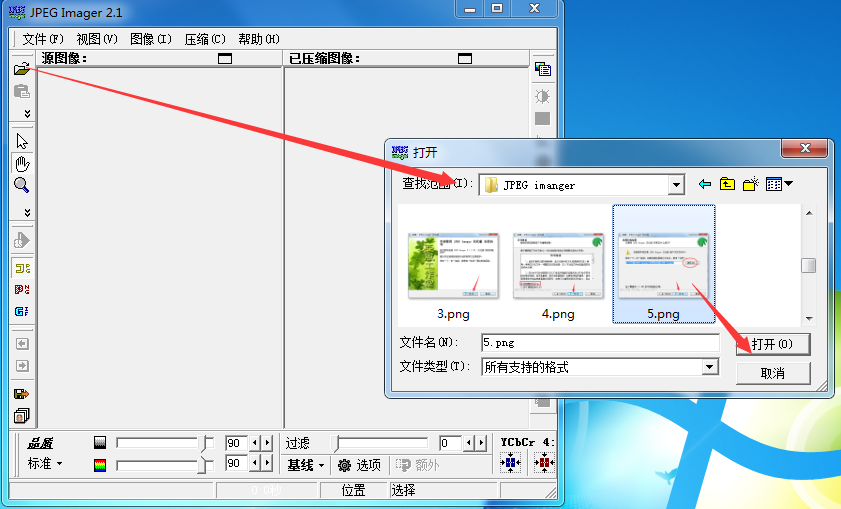Select the hand pan tool
Viewport: 841px width, 509px height.
click(x=22, y=164)
